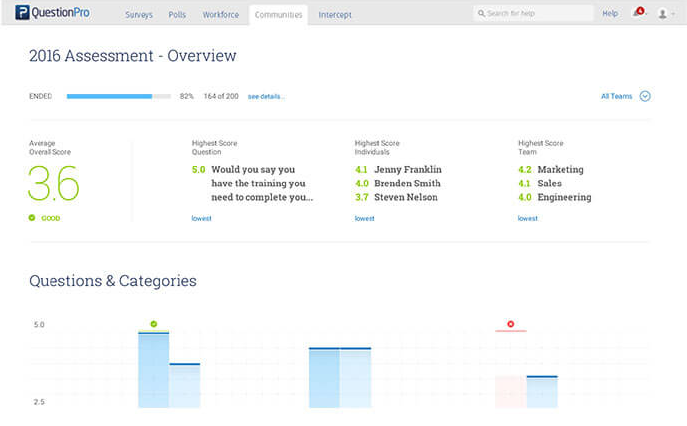Show lowest score team link
Screen dimensions: 687x426
pos(527,218)
